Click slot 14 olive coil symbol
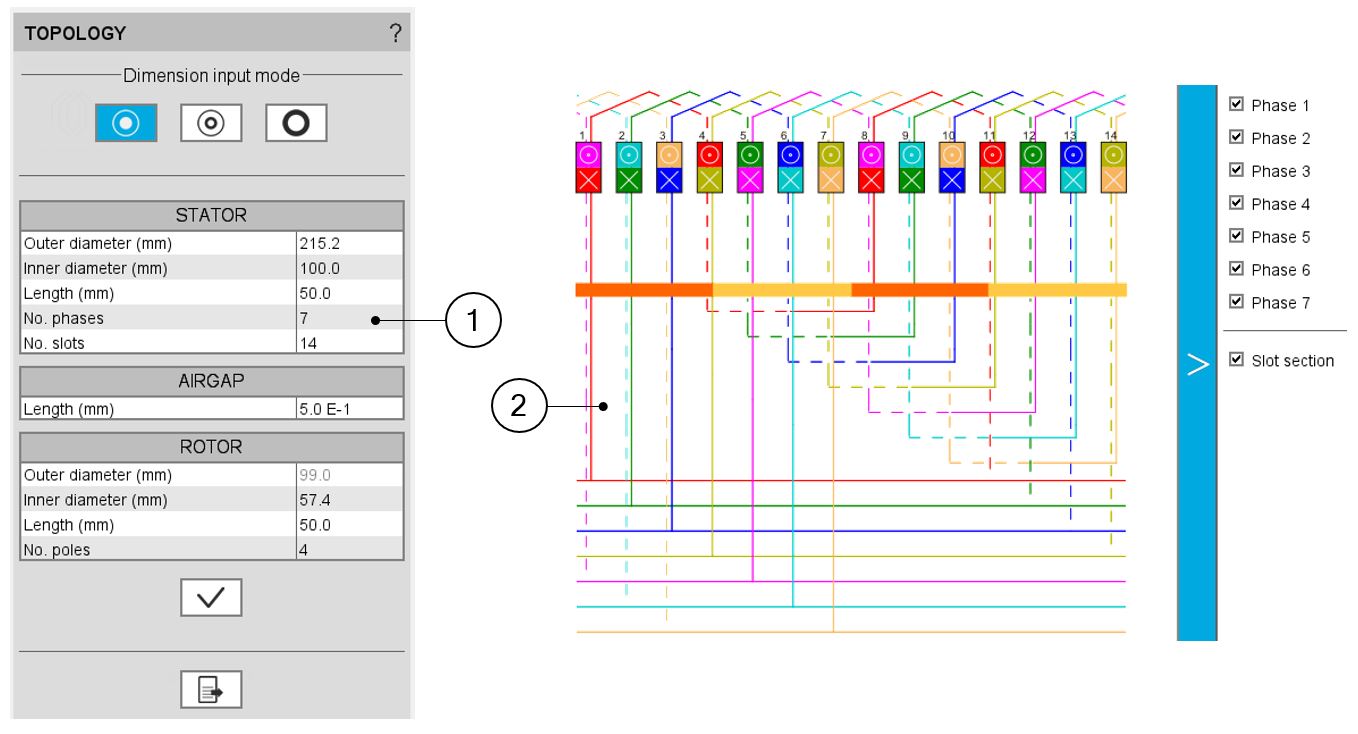 [x=1111, y=155]
